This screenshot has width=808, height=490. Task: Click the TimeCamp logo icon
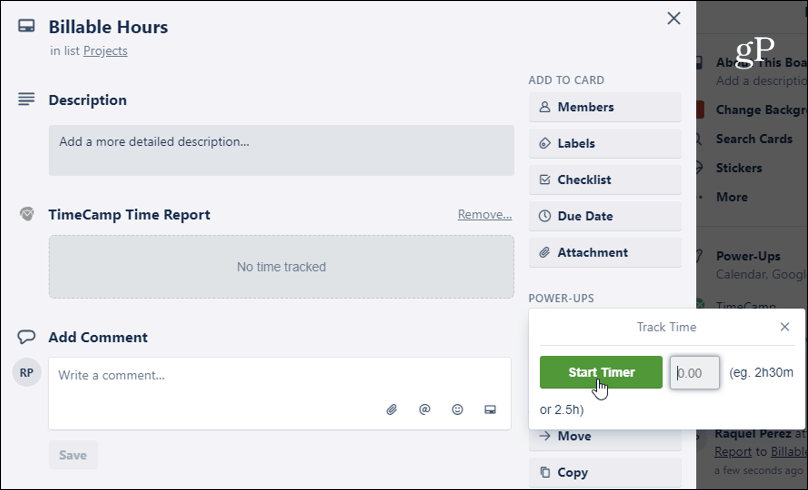coord(27,214)
